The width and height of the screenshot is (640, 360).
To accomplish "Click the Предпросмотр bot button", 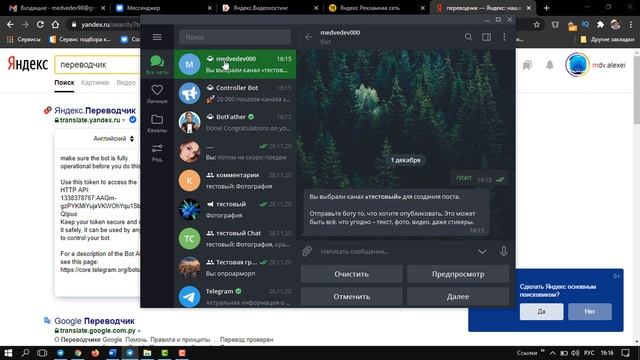I will coord(458,274).
